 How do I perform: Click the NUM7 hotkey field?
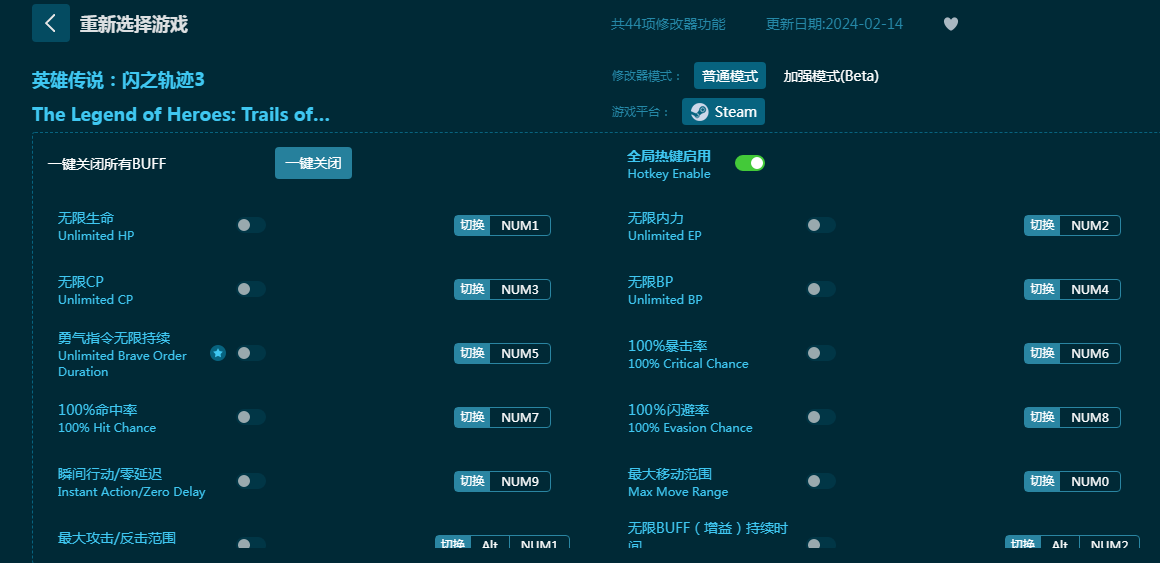click(x=520, y=417)
